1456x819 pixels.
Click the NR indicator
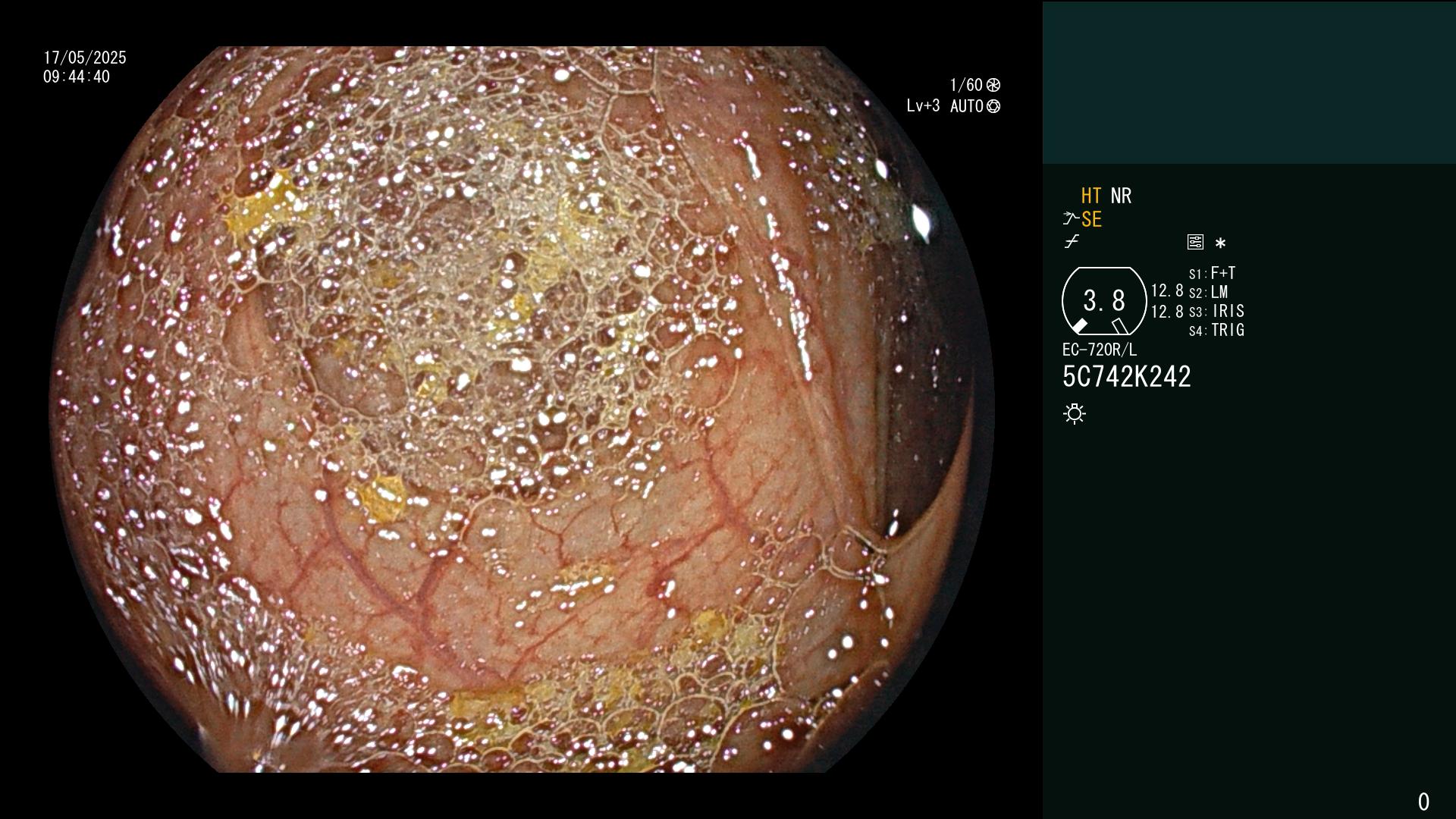tap(1121, 196)
